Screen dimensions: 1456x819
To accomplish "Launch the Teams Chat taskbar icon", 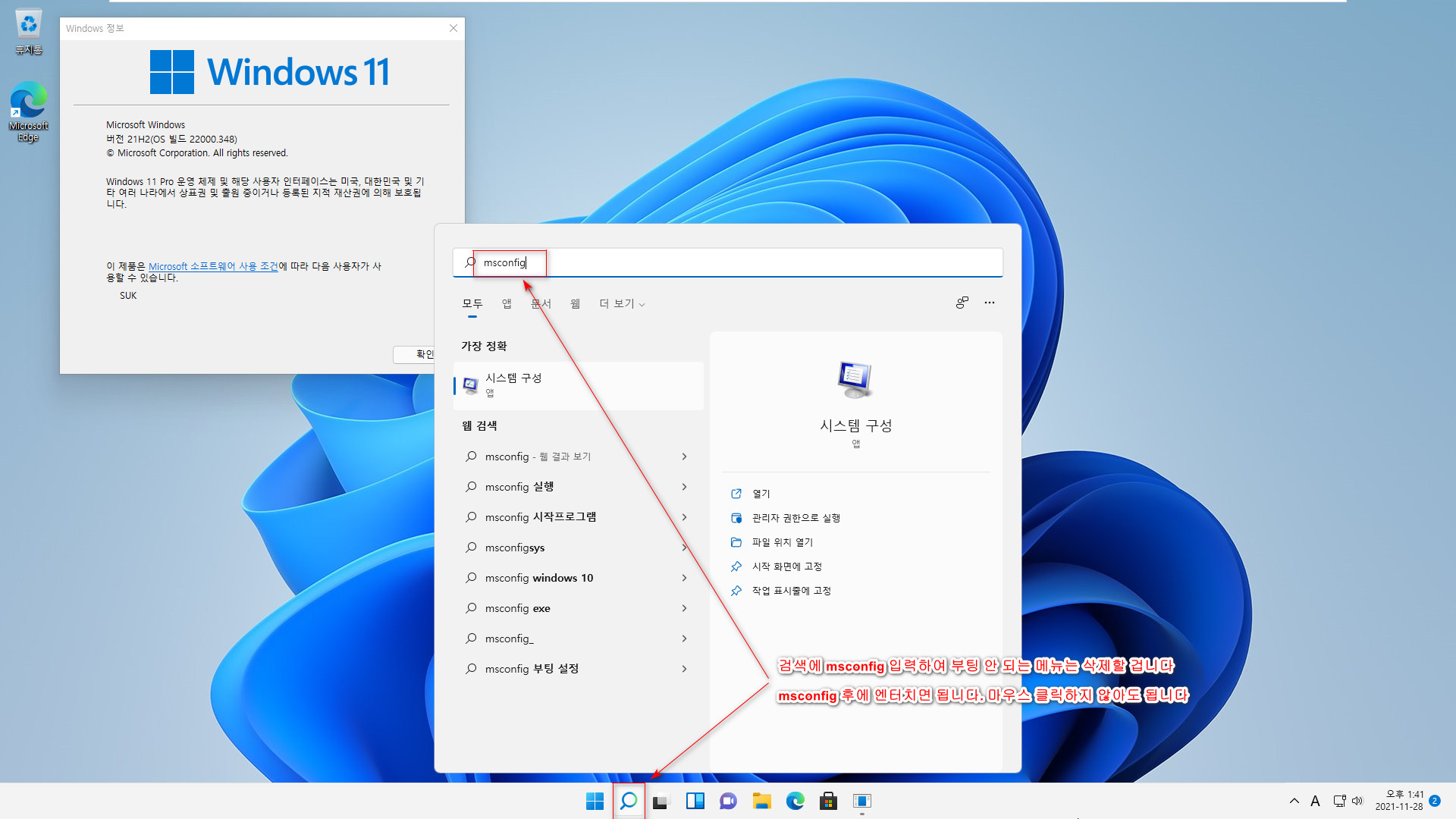I will tap(729, 801).
